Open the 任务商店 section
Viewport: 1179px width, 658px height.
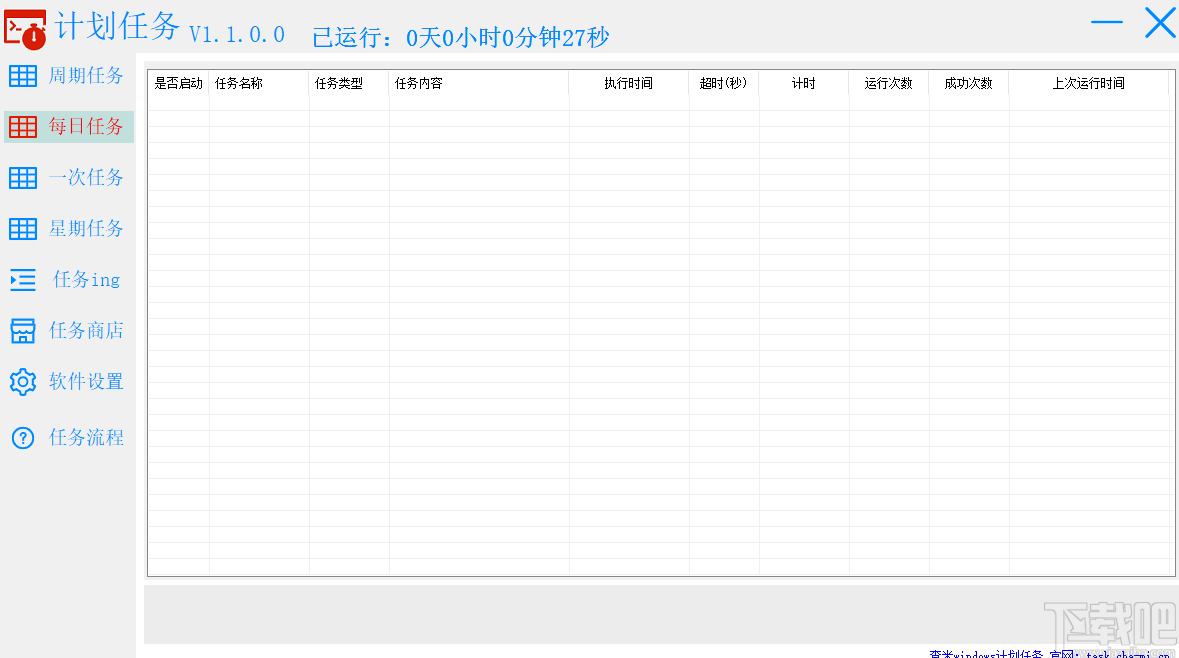(x=86, y=330)
